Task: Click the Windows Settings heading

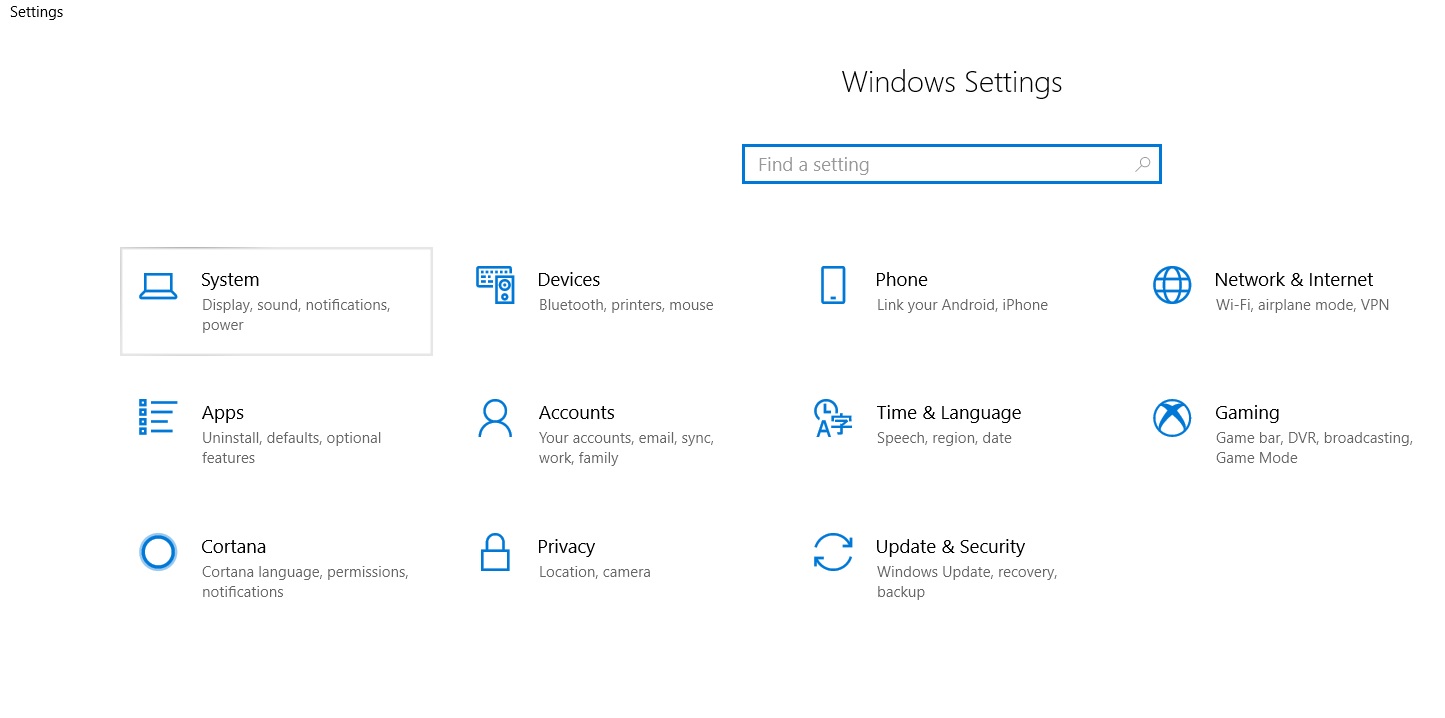Action: tap(952, 82)
